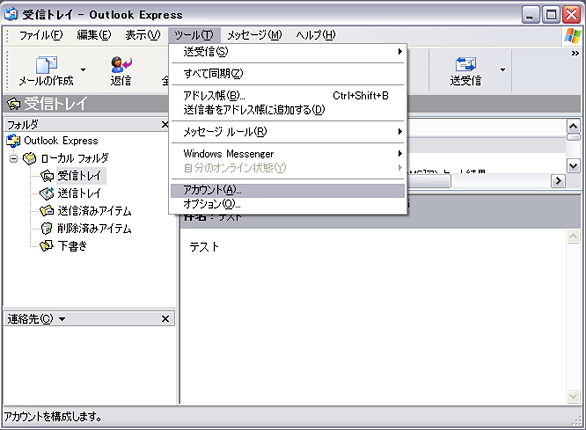Choose すべて同期(Z) from the menu
The height and width of the screenshot is (430, 586).
(x=287, y=73)
